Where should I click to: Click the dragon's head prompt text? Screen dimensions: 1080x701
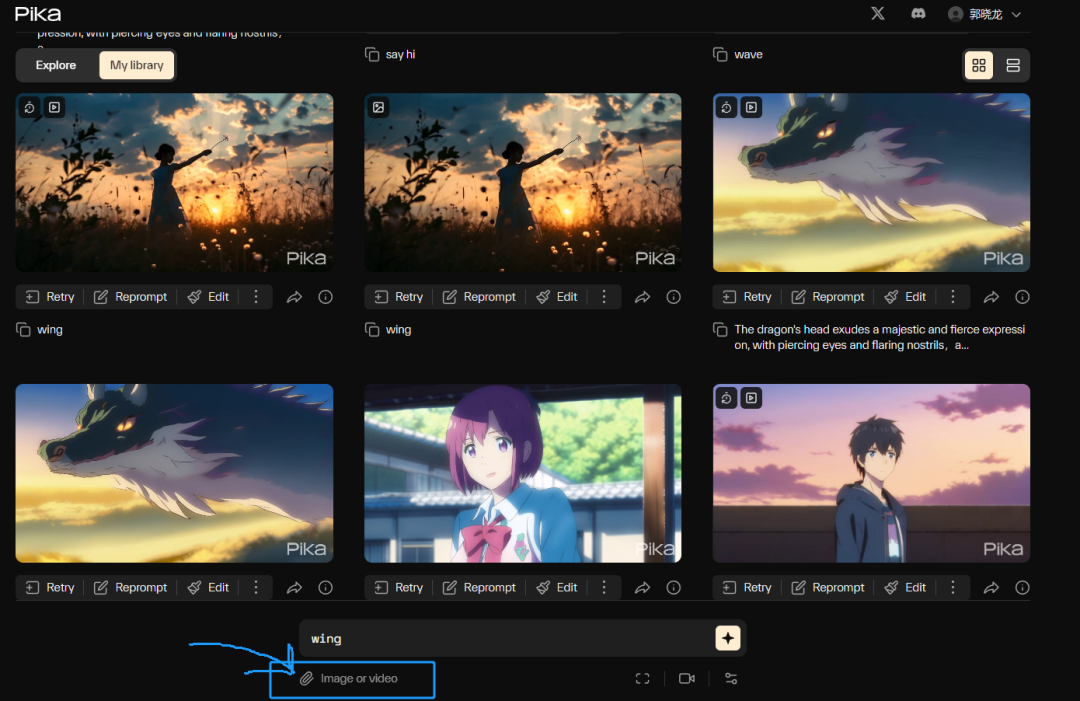pos(880,337)
